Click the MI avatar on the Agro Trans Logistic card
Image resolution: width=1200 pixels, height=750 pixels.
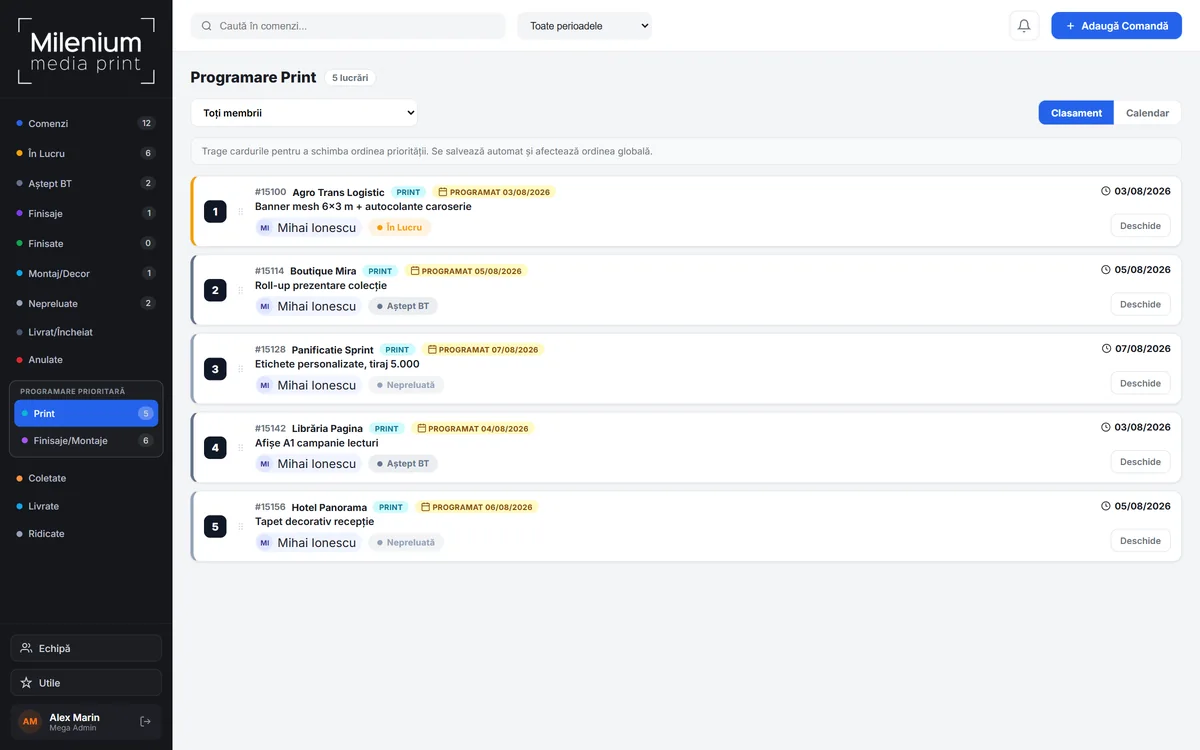265,228
